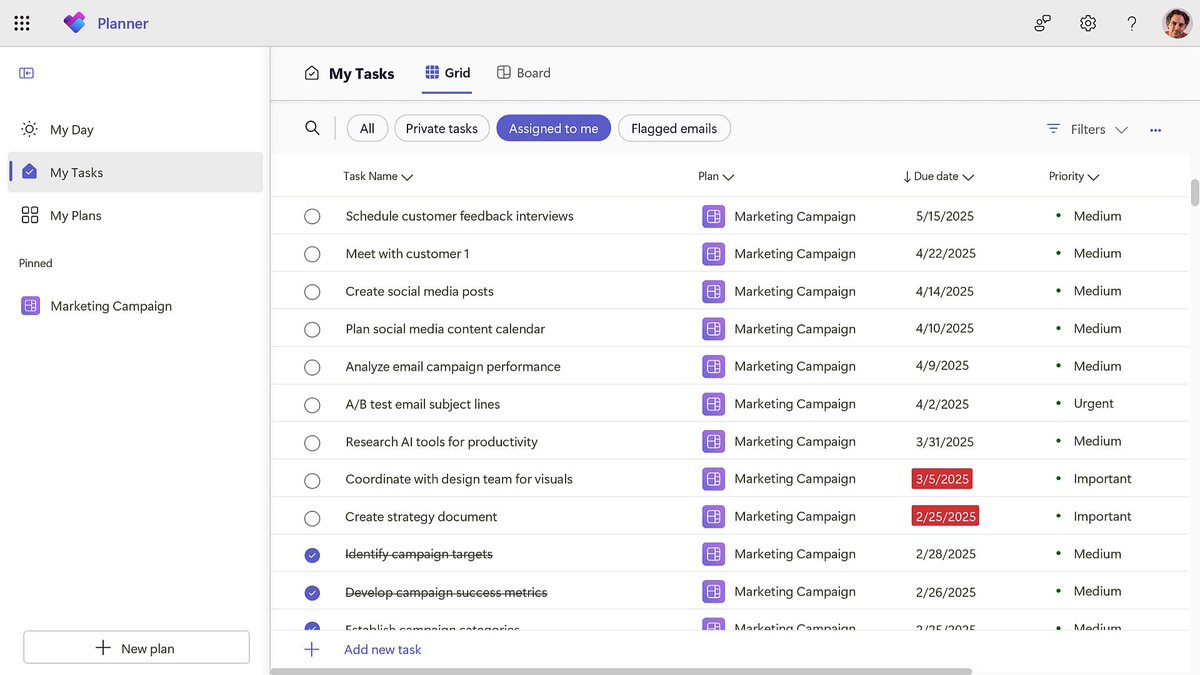Click the user profile avatar

(1177, 23)
